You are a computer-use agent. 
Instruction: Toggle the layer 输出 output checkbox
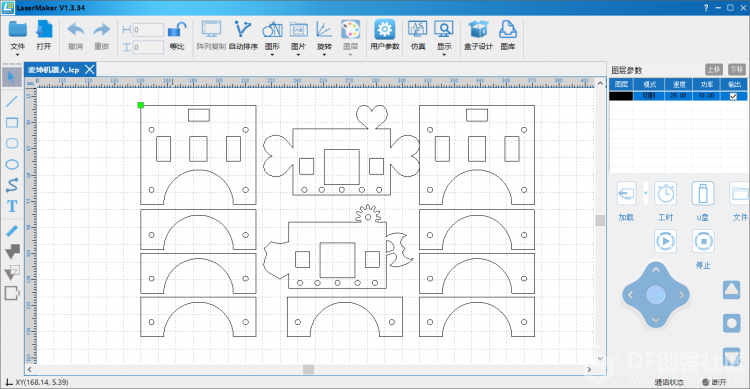(733, 96)
